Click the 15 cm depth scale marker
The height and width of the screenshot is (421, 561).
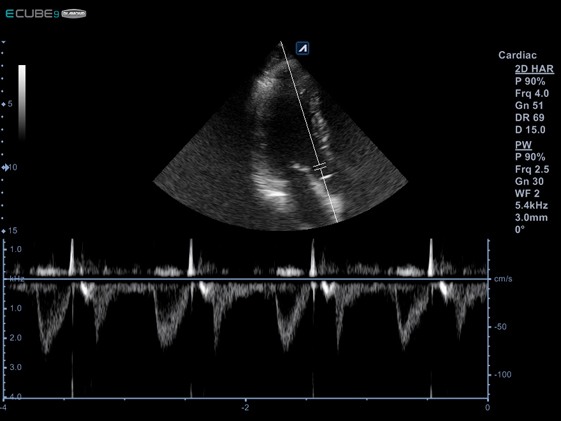[9, 231]
